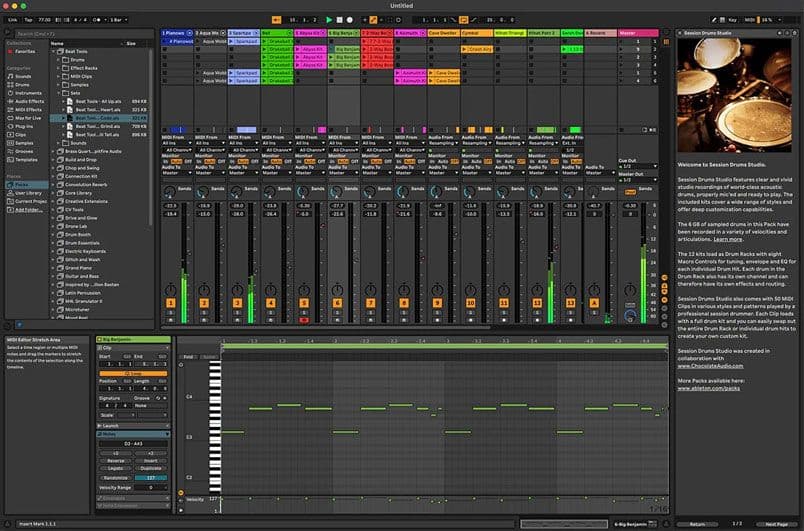Toggle the computer MIDI keyboard icon

coord(722,20)
